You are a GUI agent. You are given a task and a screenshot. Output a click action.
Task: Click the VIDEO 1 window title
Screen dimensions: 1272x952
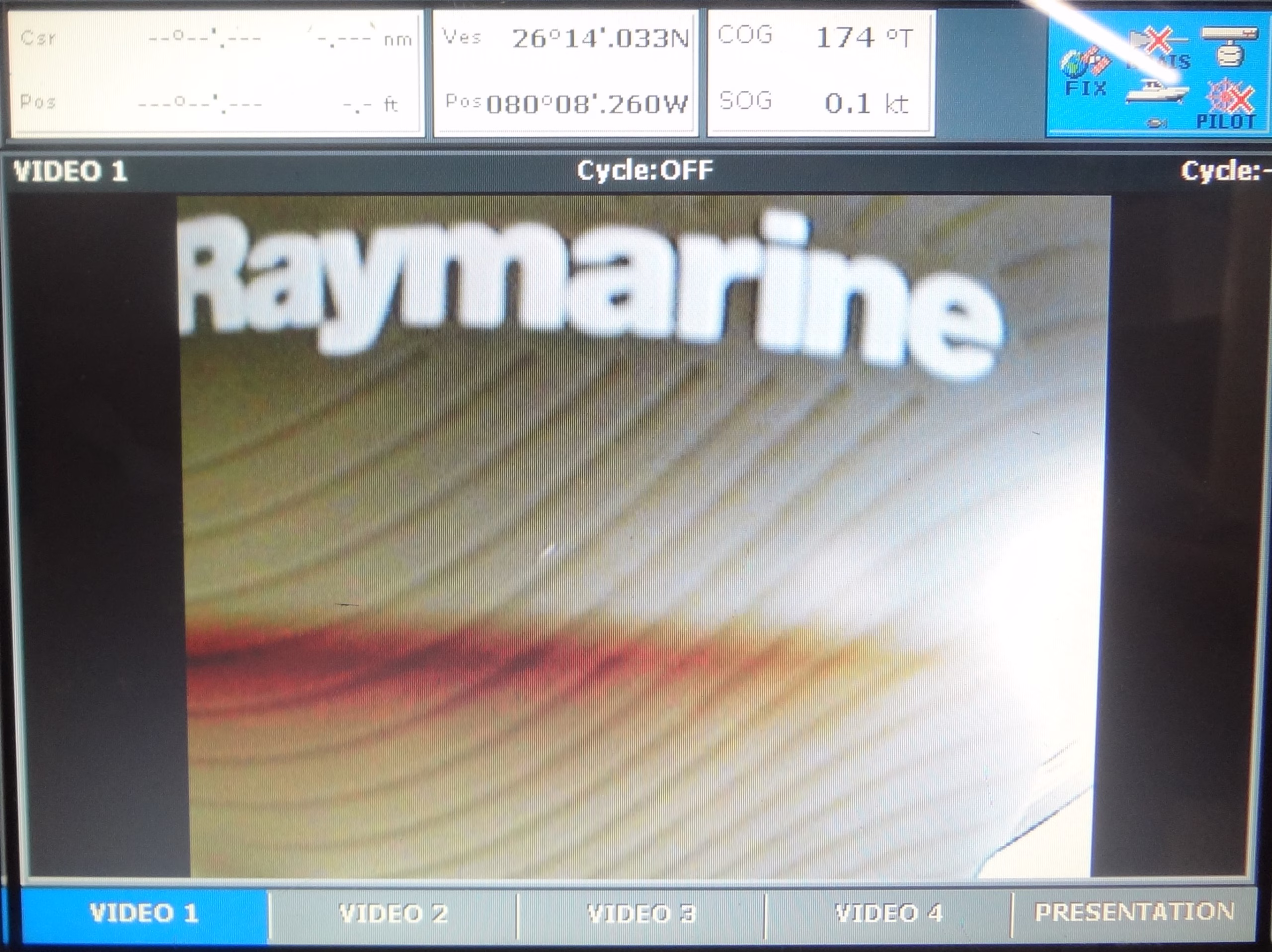click(x=70, y=171)
